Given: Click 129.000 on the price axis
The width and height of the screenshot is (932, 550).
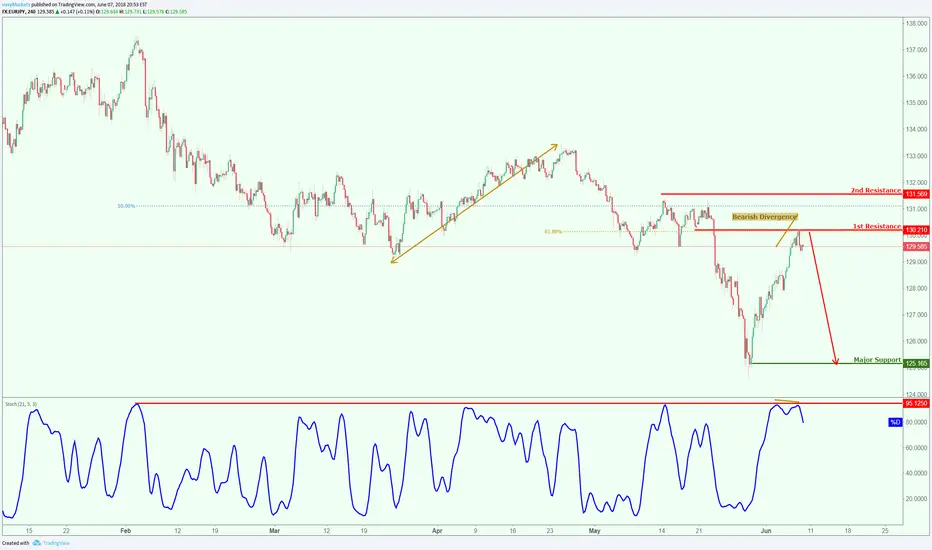Looking at the screenshot, I should coord(918,262).
